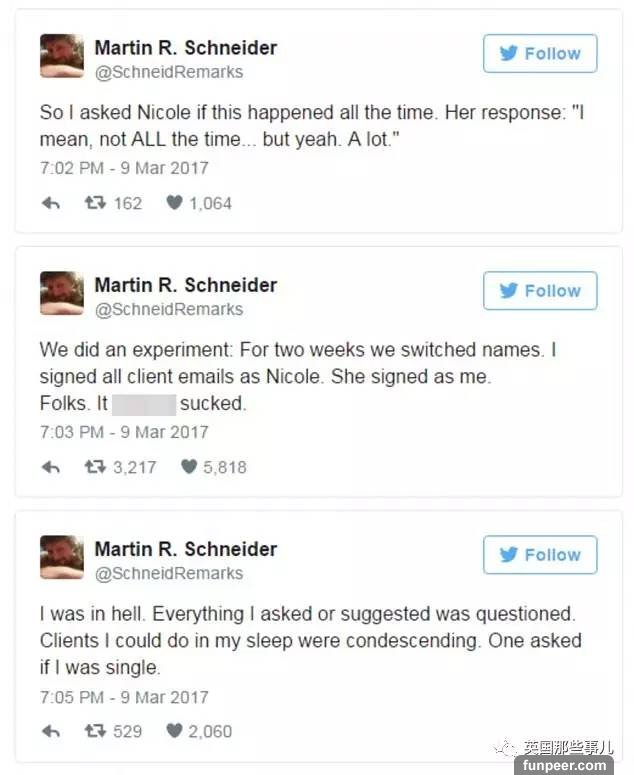
Task: Reply to the switched names experiment tweet
Action: 50,467
